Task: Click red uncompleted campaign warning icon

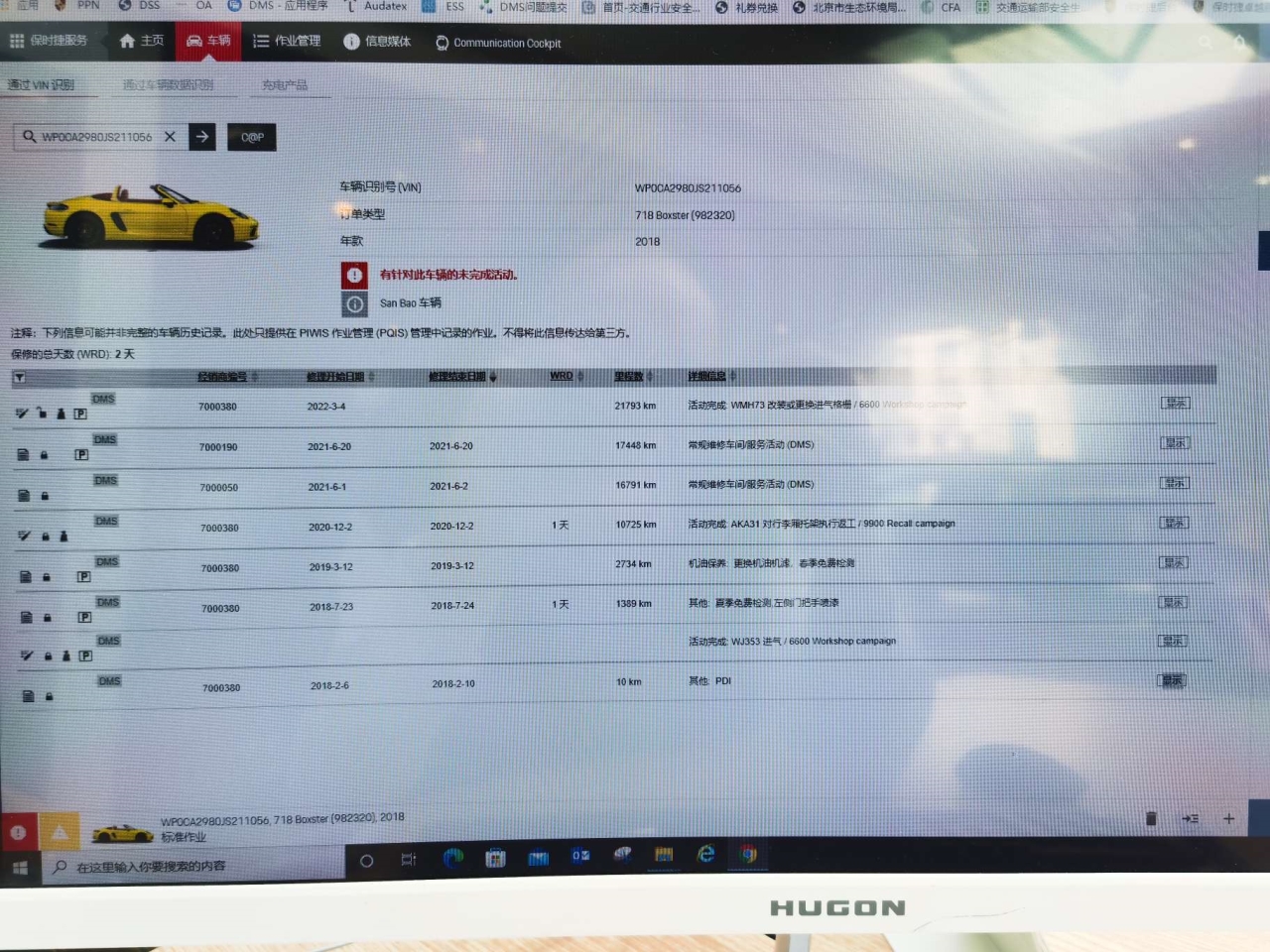Action: (x=354, y=275)
